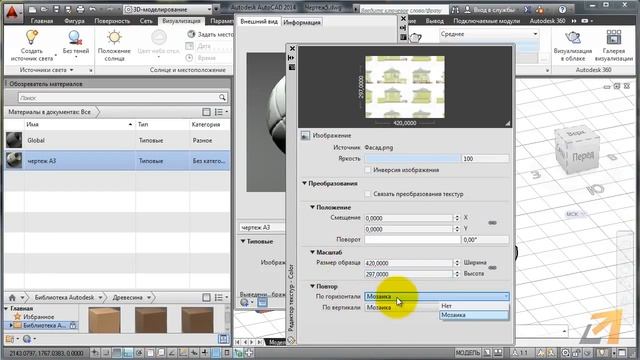Click the Ширина sample size field
The height and width of the screenshot is (360, 640).
409,263
